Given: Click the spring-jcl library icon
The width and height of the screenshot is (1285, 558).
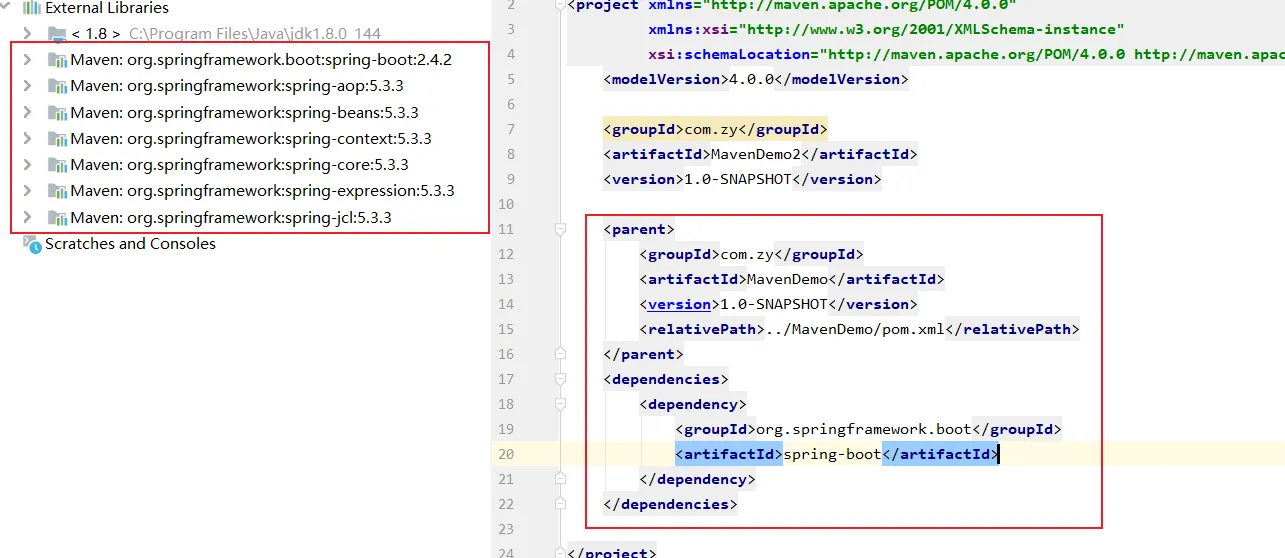Looking at the screenshot, I should coord(58,217).
